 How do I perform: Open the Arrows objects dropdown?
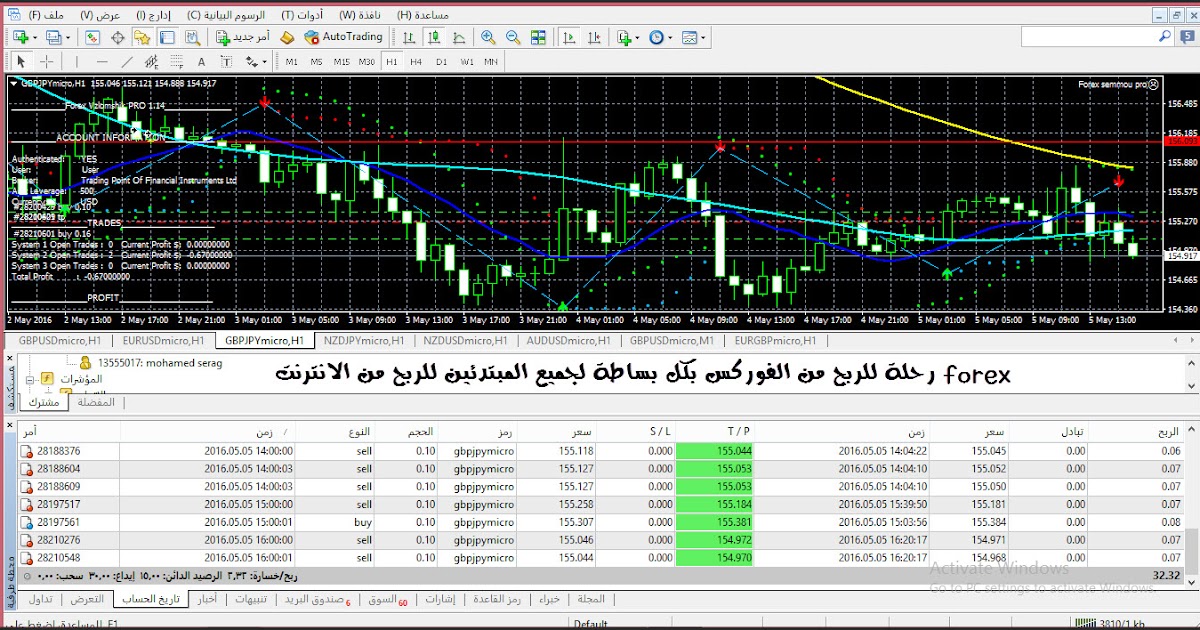[254, 62]
